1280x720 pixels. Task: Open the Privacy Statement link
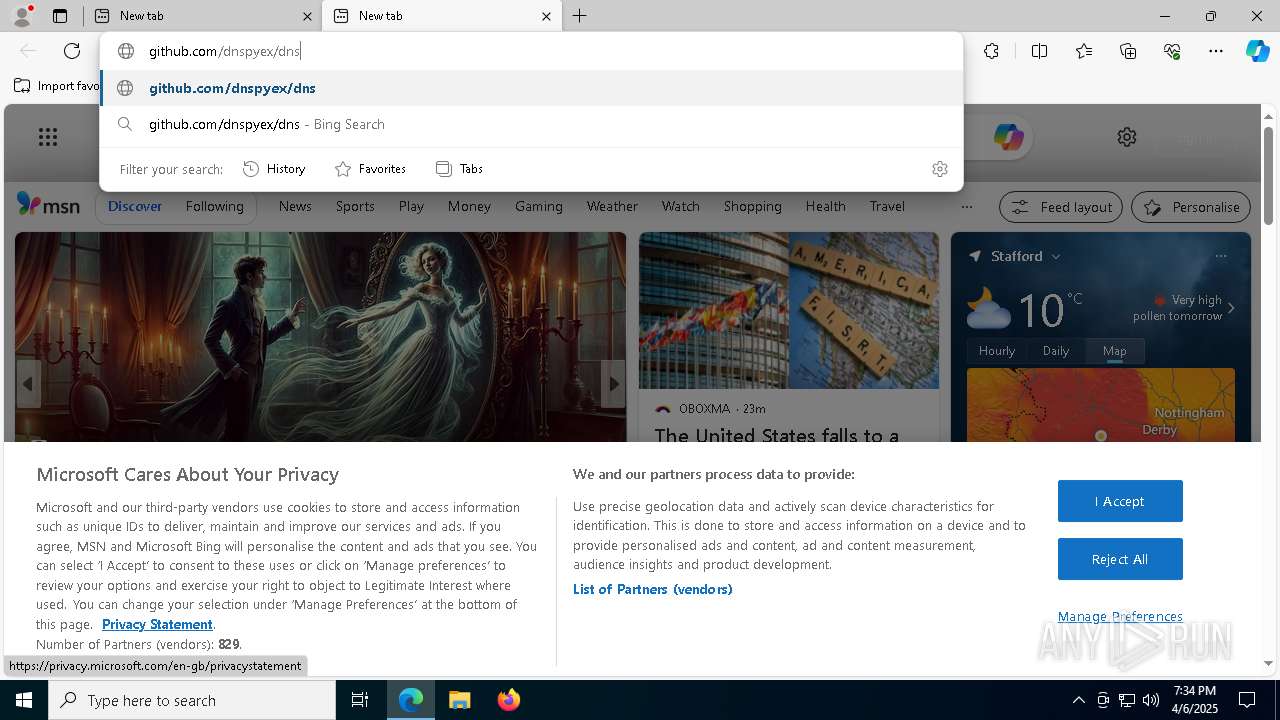click(157, 624)
